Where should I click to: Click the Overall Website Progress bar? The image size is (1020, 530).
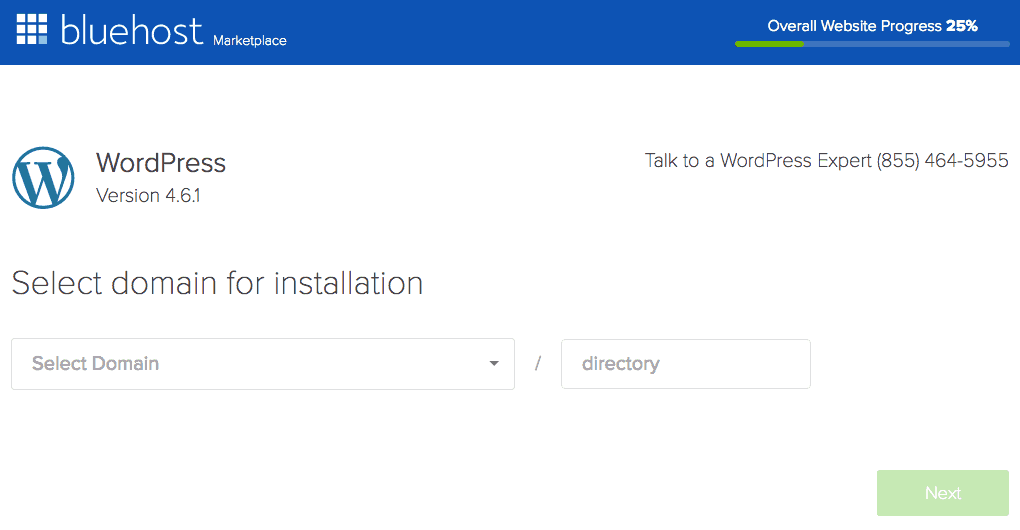(872, 44)
